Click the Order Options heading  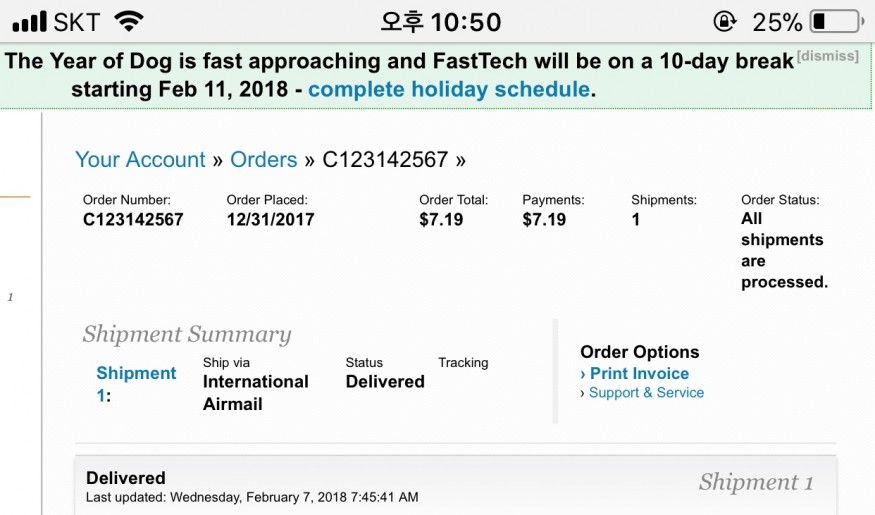(640, 352)
